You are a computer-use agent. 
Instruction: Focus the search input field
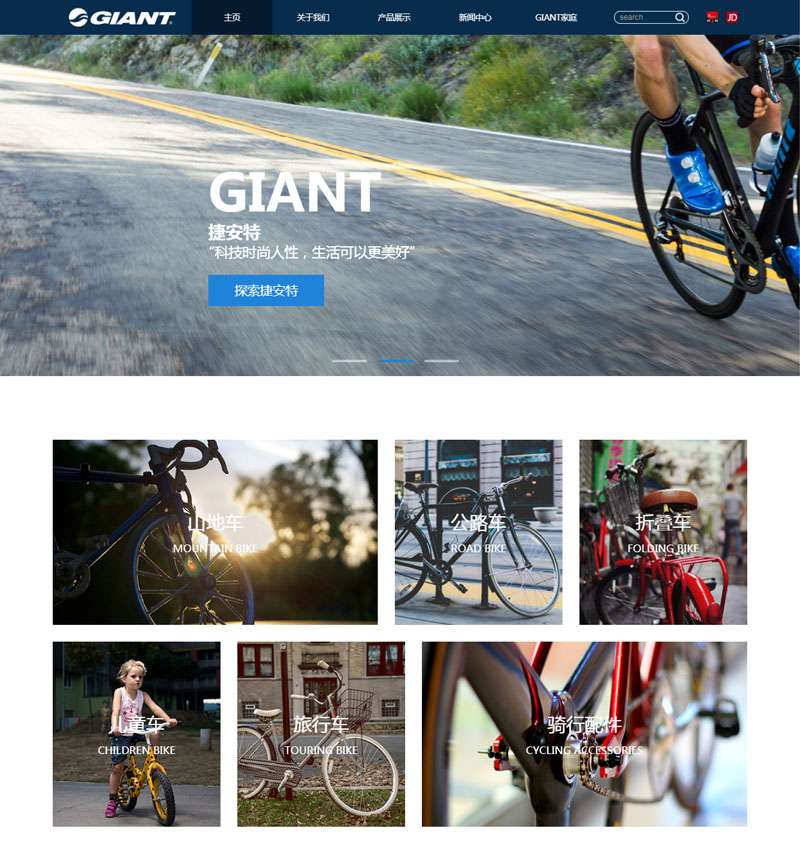(x=645, y=17)
